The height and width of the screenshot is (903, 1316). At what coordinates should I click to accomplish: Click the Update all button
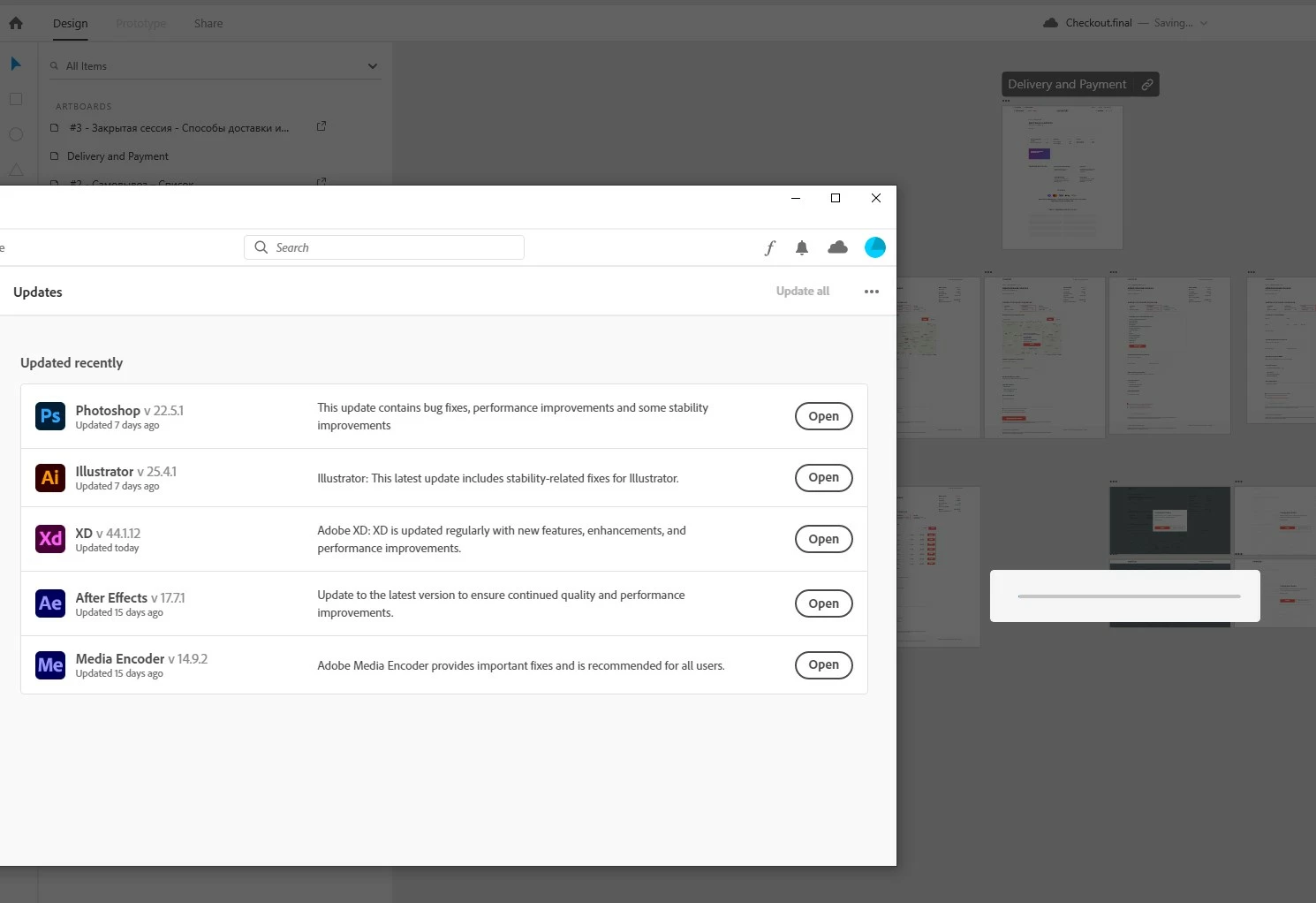point(803,292)
